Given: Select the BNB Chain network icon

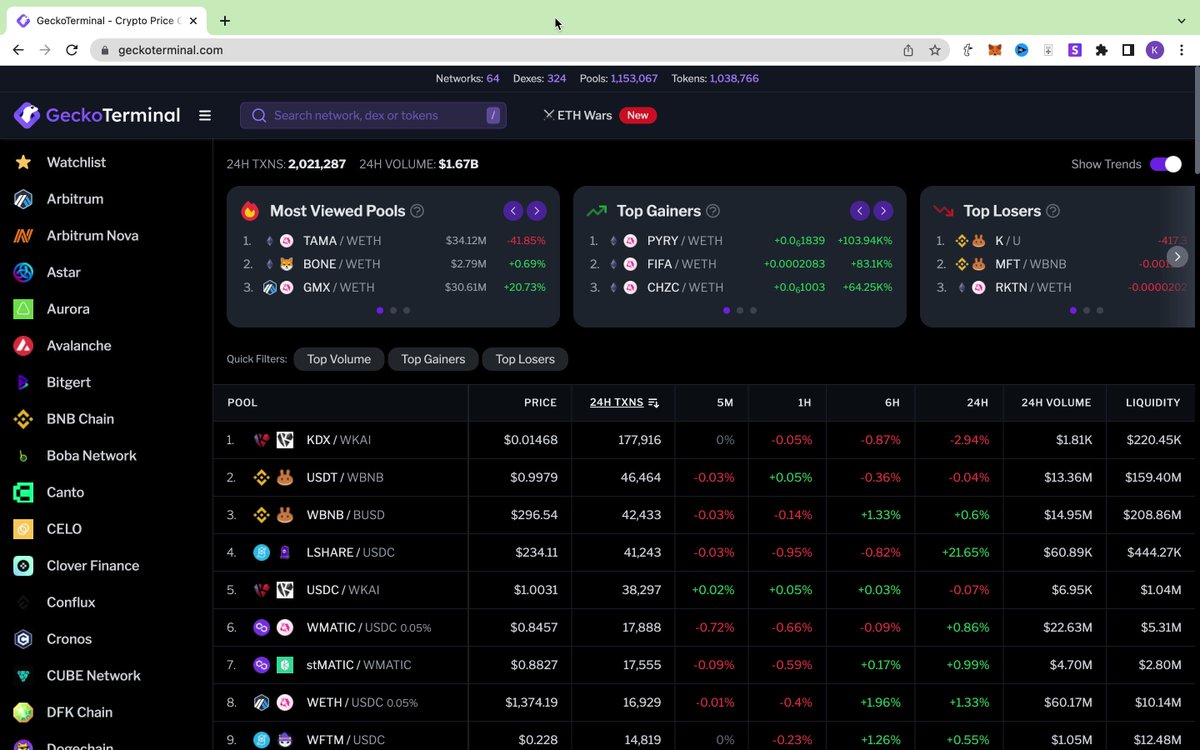Looking at the screenshot, I should pos(23,419).
